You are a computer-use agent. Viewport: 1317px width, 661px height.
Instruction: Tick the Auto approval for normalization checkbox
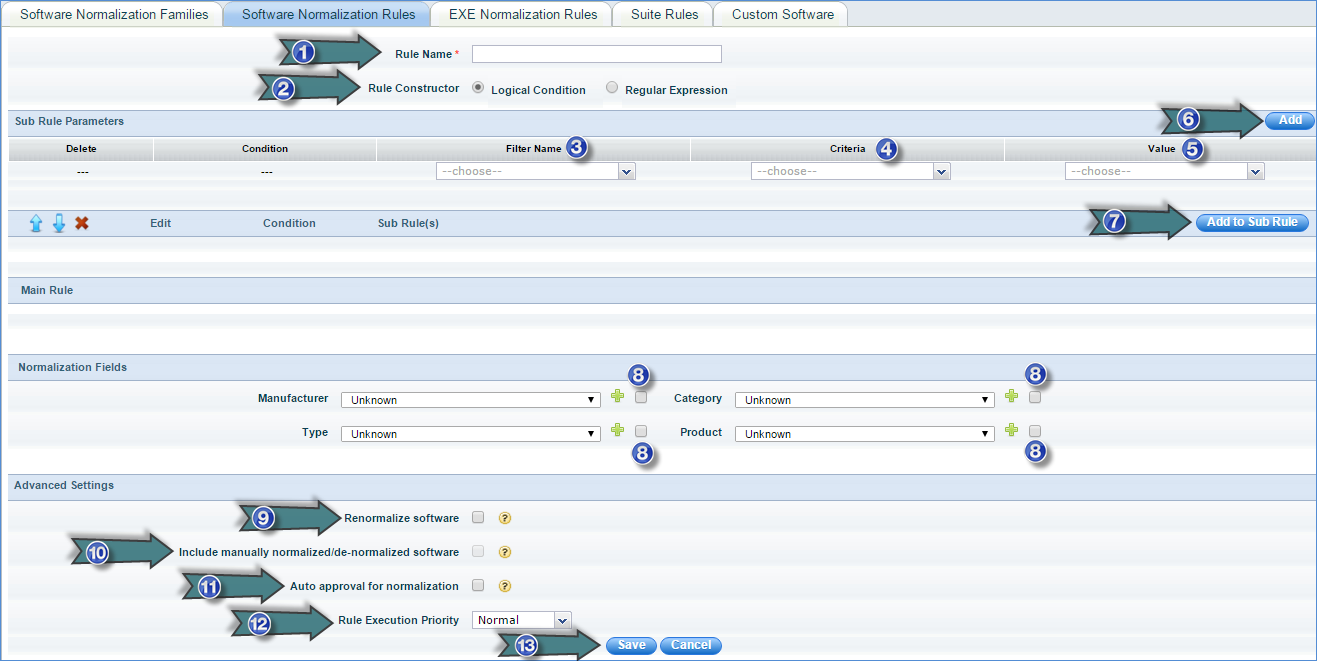[x=478, y=586]
